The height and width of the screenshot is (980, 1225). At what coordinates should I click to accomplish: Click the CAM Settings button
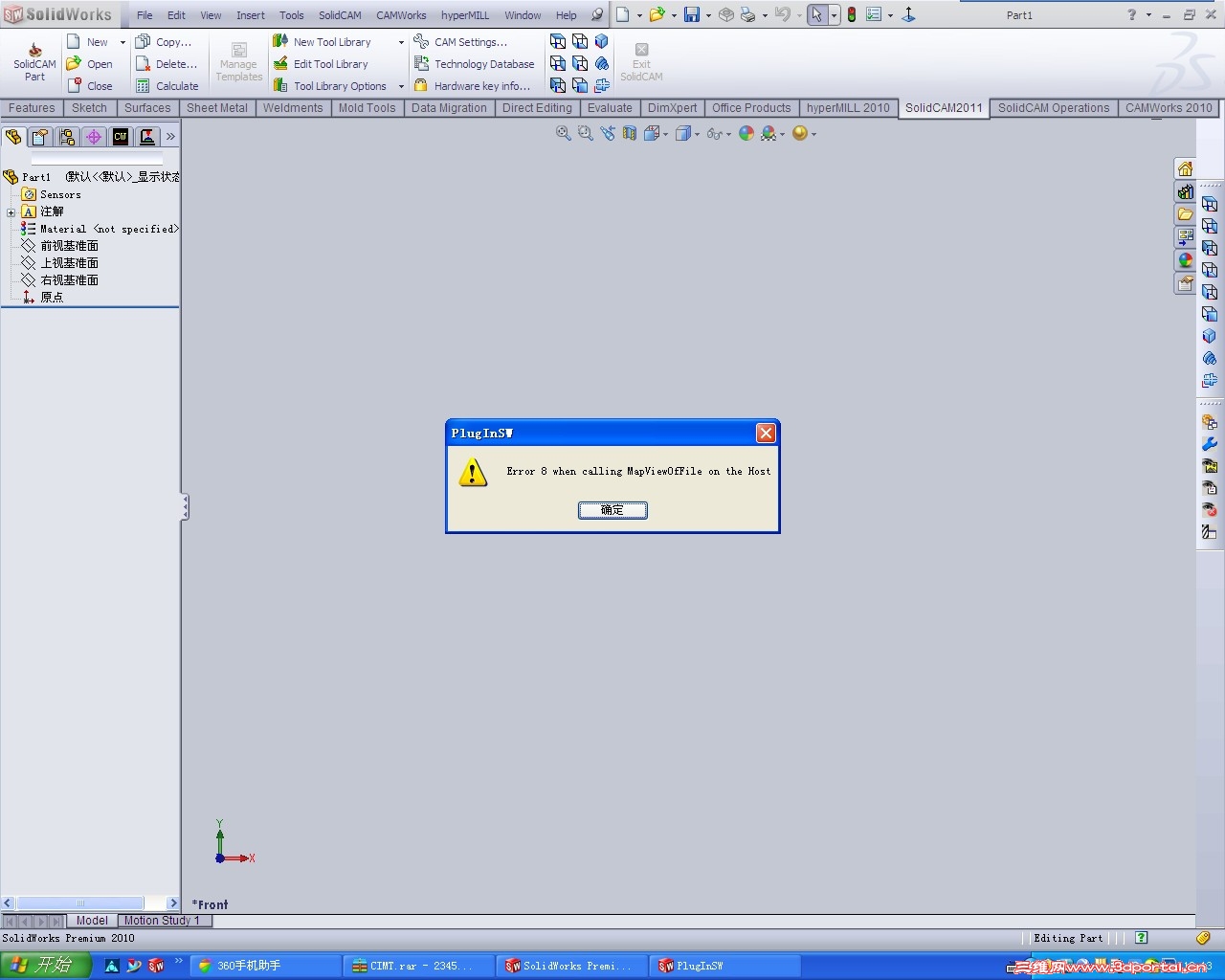click(460, 42)
